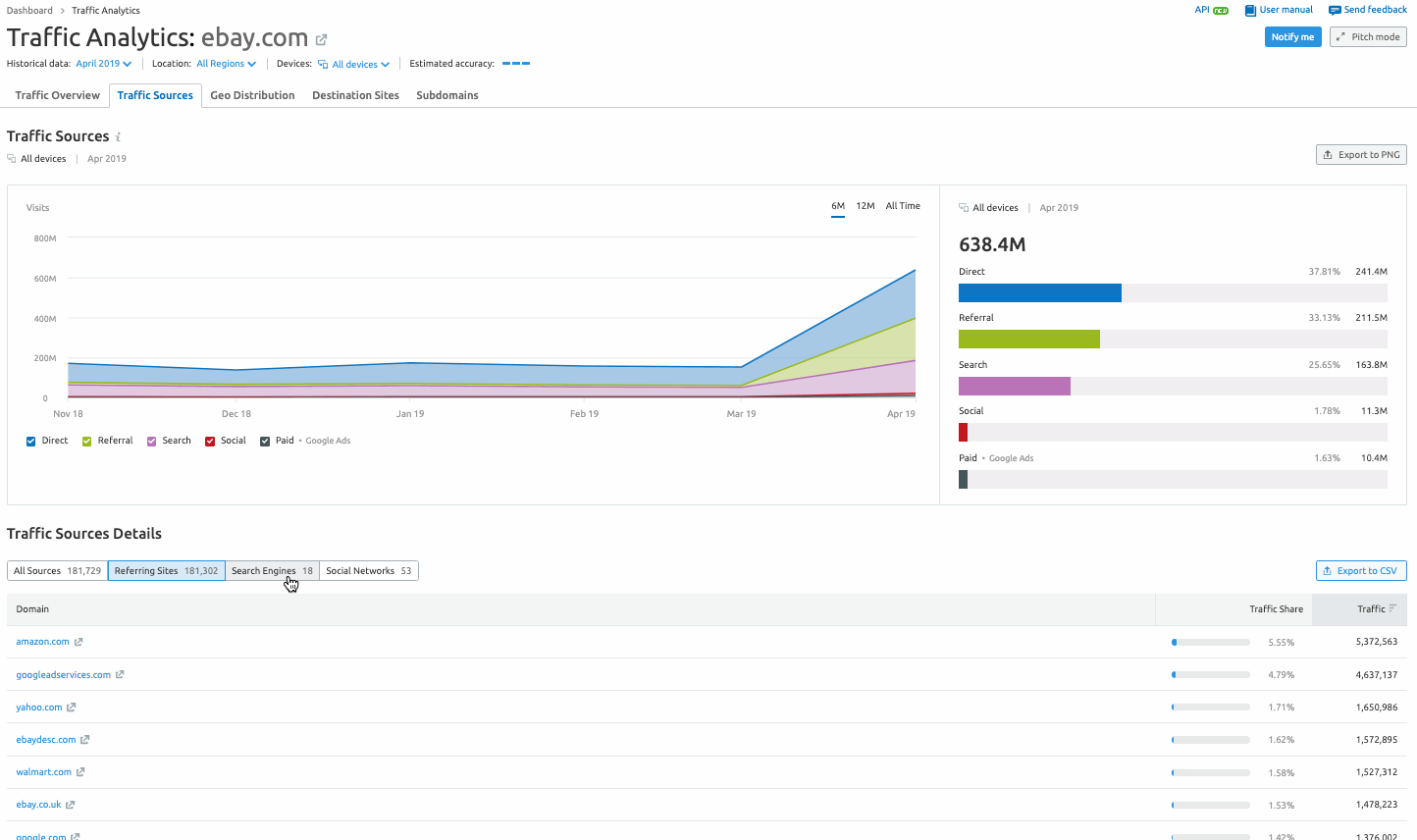This screenshot has height=840, width=1417.
Task: Click the devices icon beside All devices dropdown
Action: (x=323, y=64)
